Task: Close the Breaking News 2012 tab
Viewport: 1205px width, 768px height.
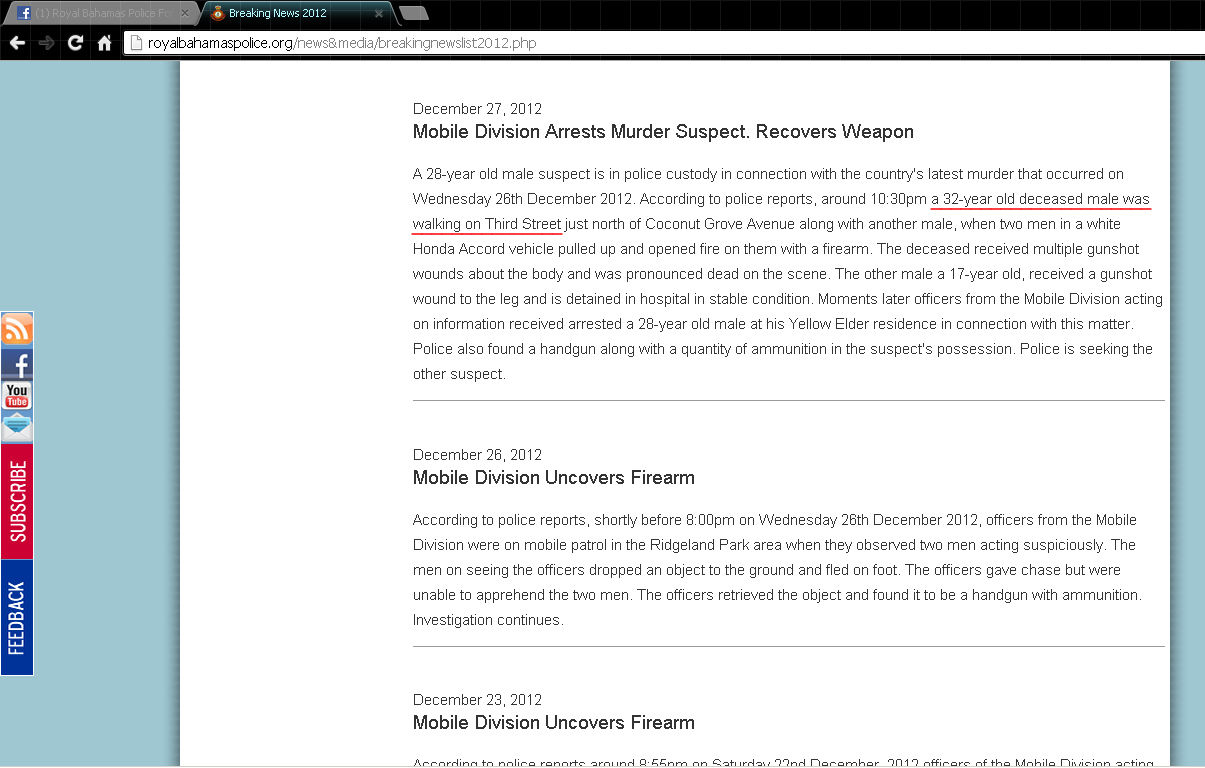Action: click(379, 14)
